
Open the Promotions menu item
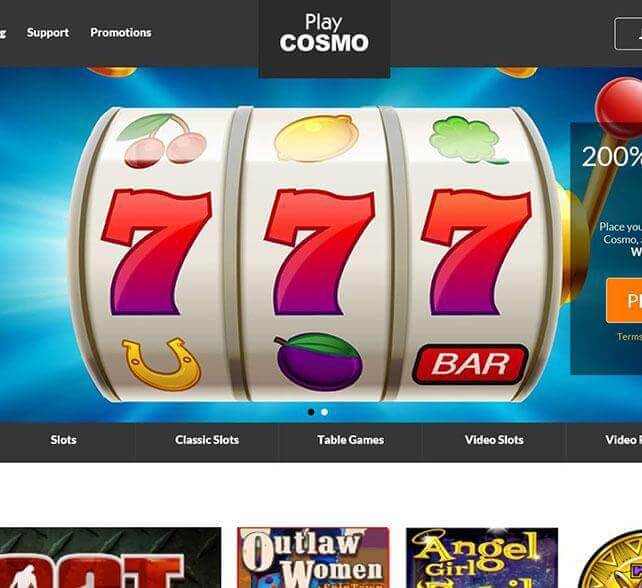tap(121, 32)
